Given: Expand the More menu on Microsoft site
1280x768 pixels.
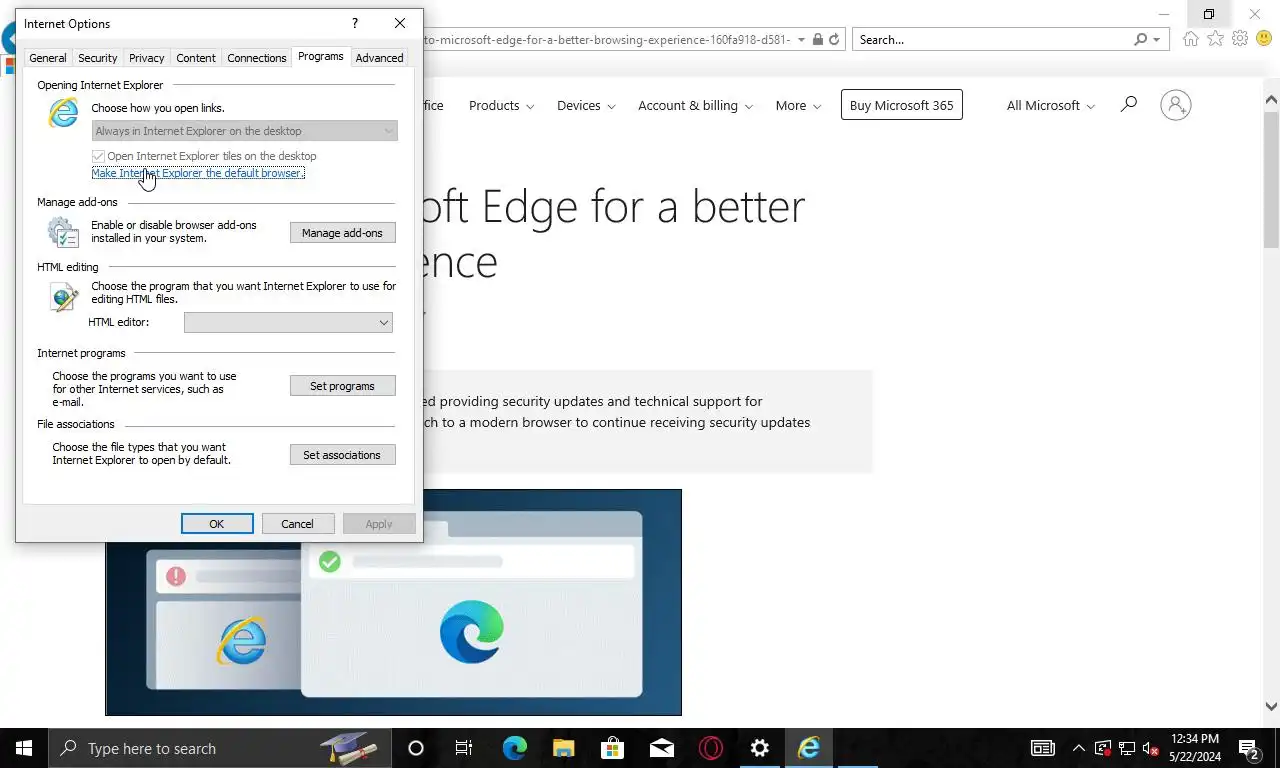Looking at the screenshot, I should 798,105.
